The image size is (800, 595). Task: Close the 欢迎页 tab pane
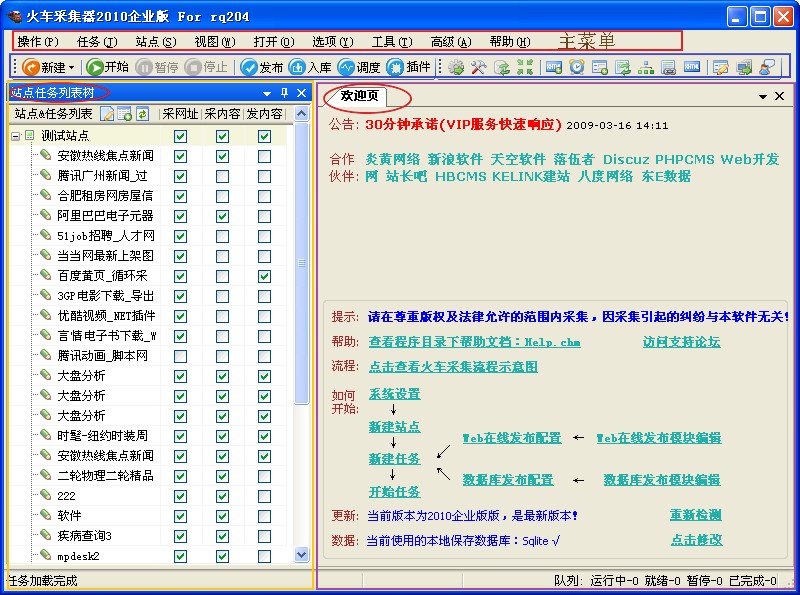tap(780, 96)
